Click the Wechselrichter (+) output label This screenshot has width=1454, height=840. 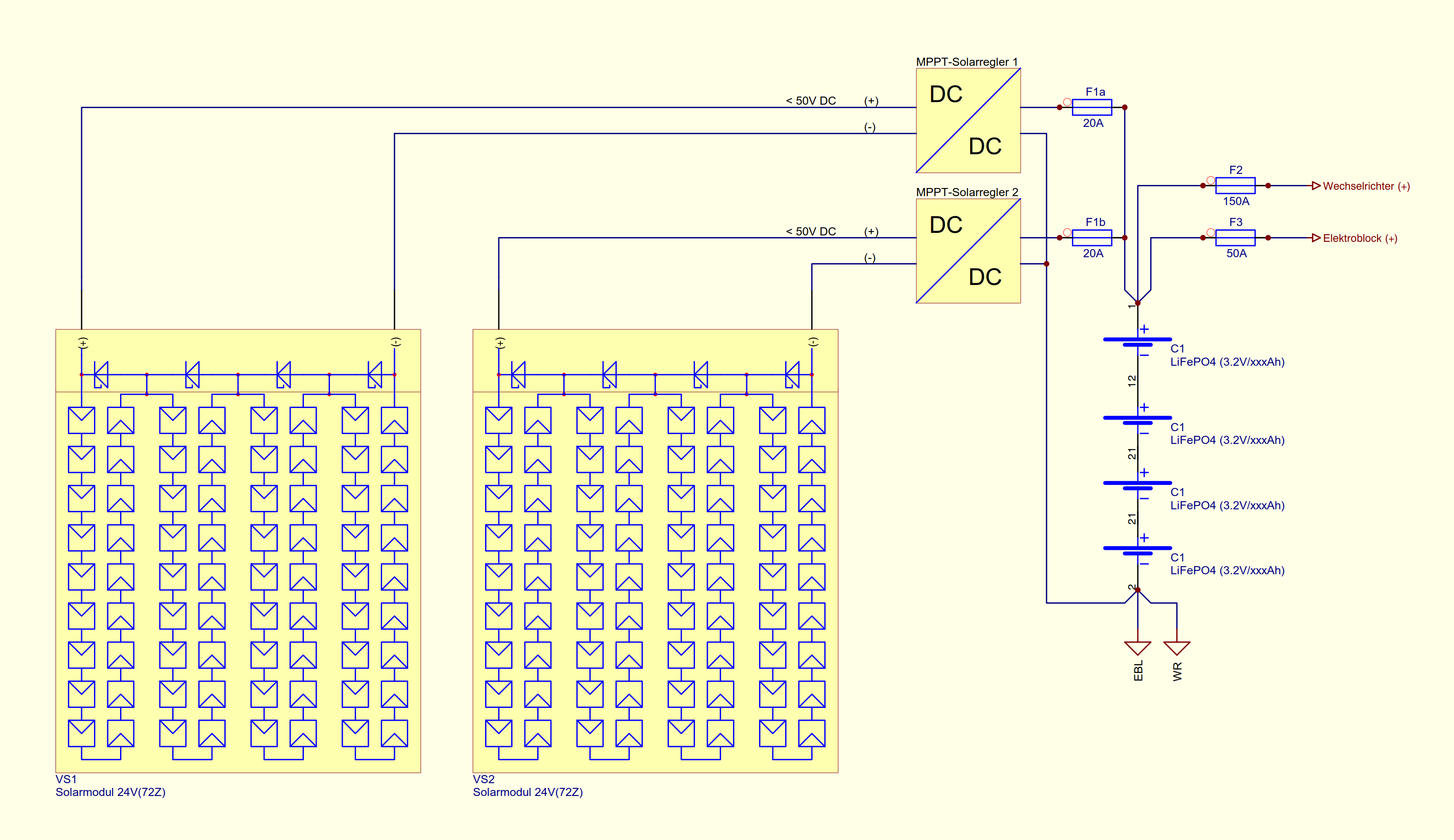[1366, 186]
